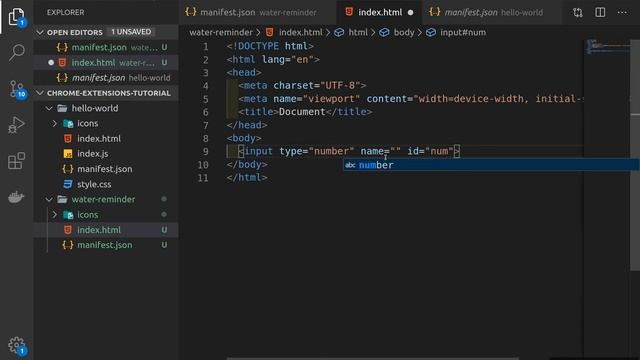Screen dimensions: 640x360
Task: Click line number 9 in gutter
Action: pos(205,151)
